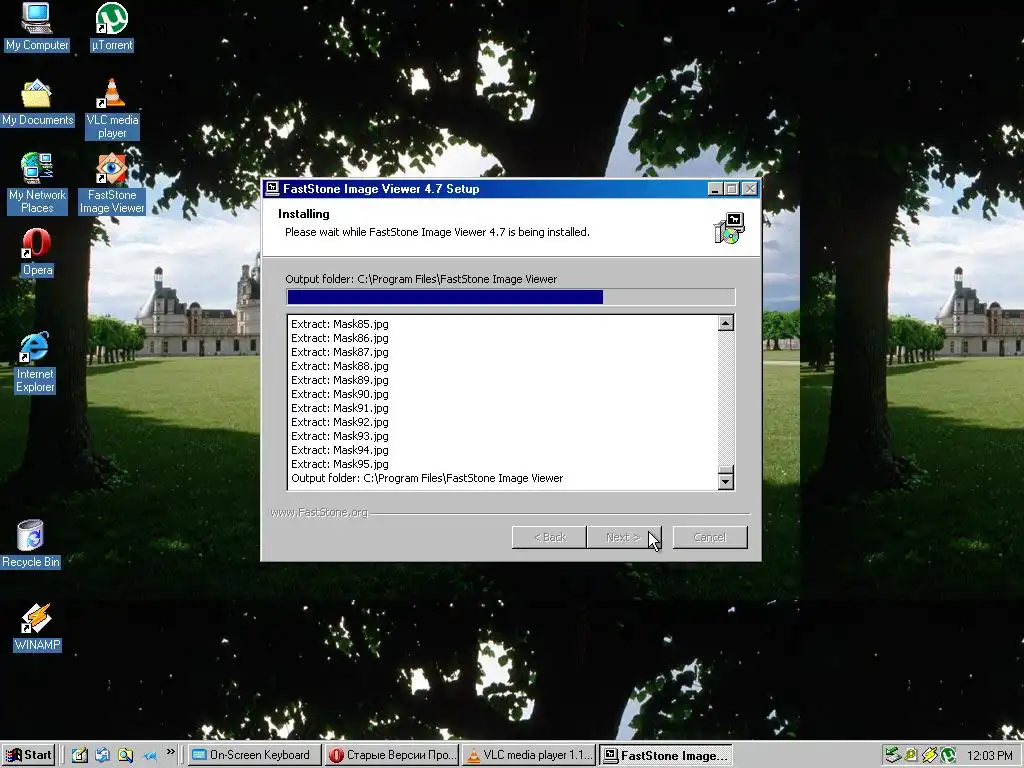Click the disabled Back button
The image size is (1024, 768).
tap(549, 537)
